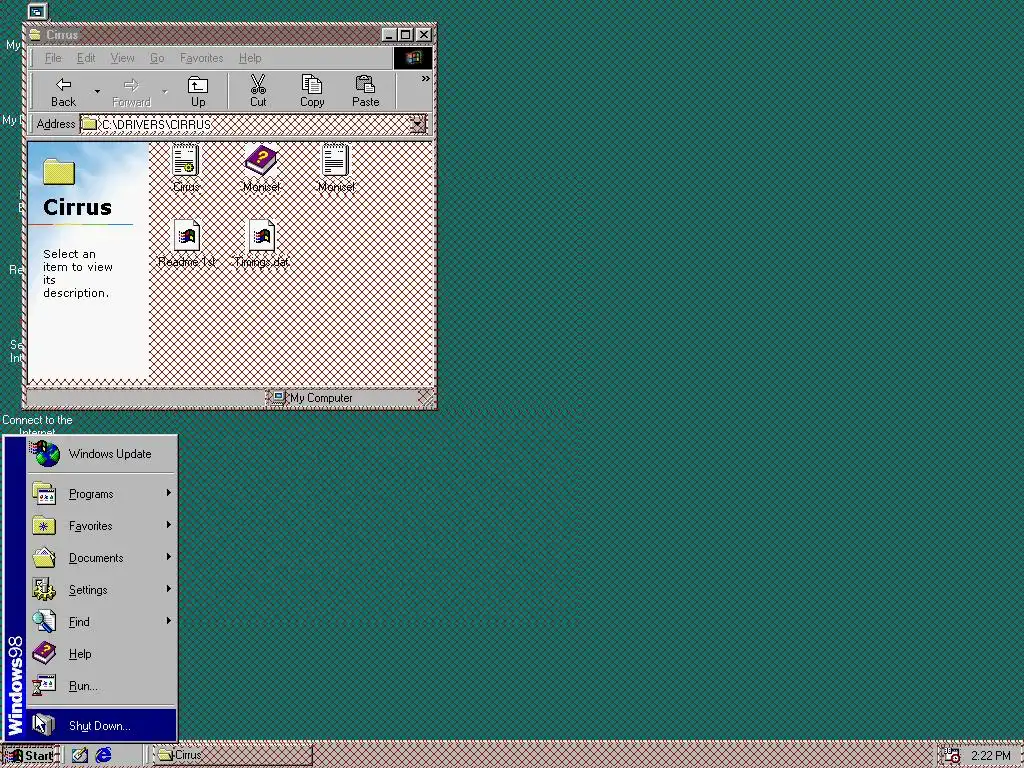Open the Back history dropdown arrow
This screenshot has height=768, width=1024.
(x=97, y=91)
